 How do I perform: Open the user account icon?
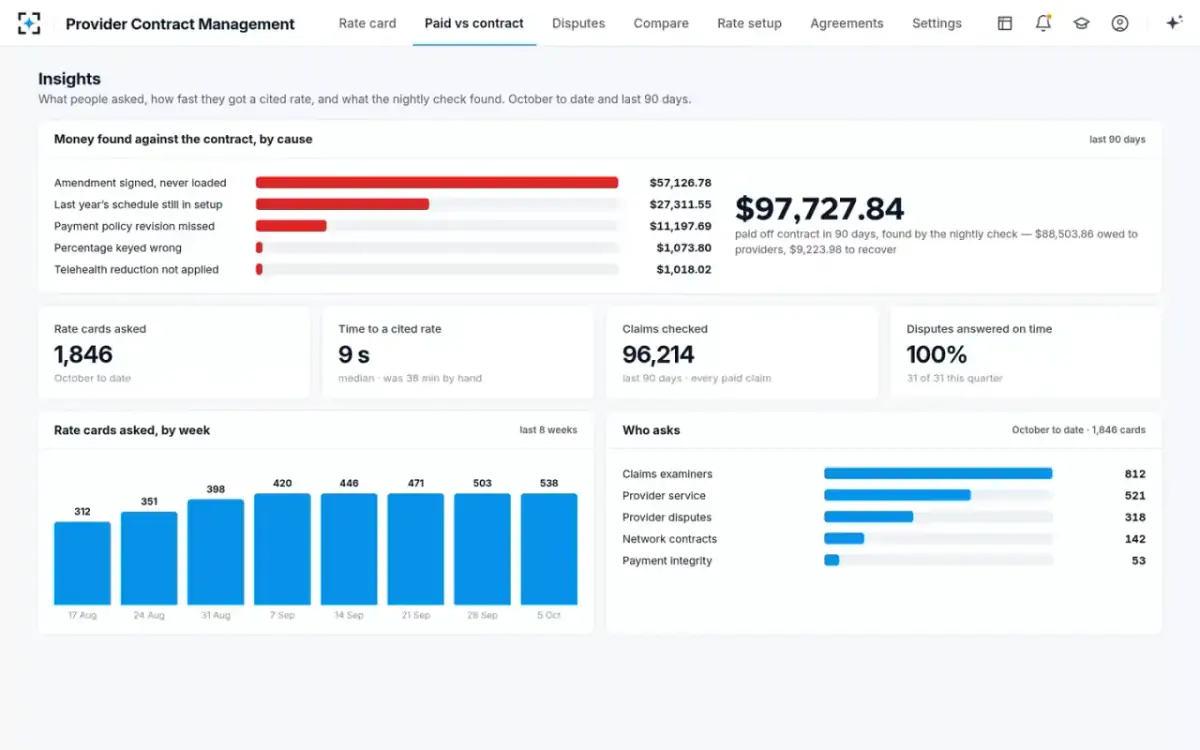(1120, 23)
